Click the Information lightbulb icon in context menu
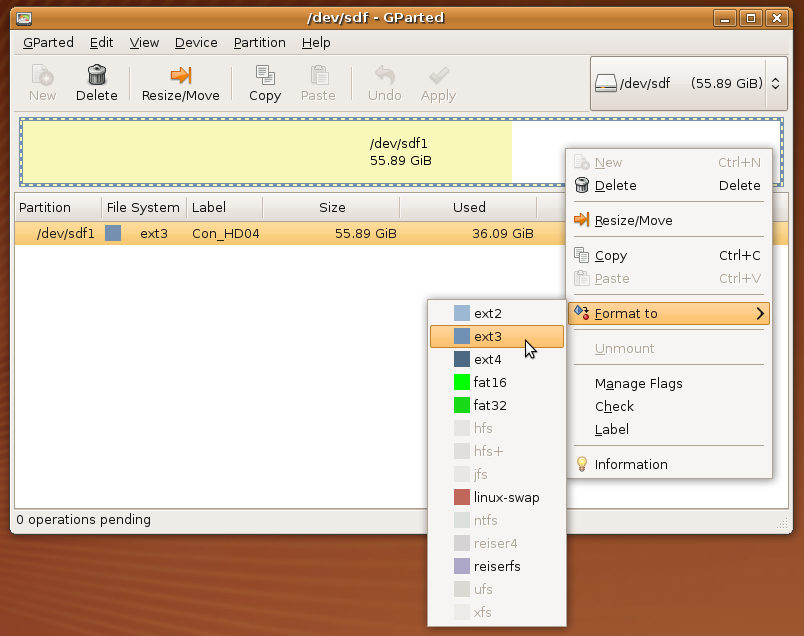The image size is (804, 636). 582,464
